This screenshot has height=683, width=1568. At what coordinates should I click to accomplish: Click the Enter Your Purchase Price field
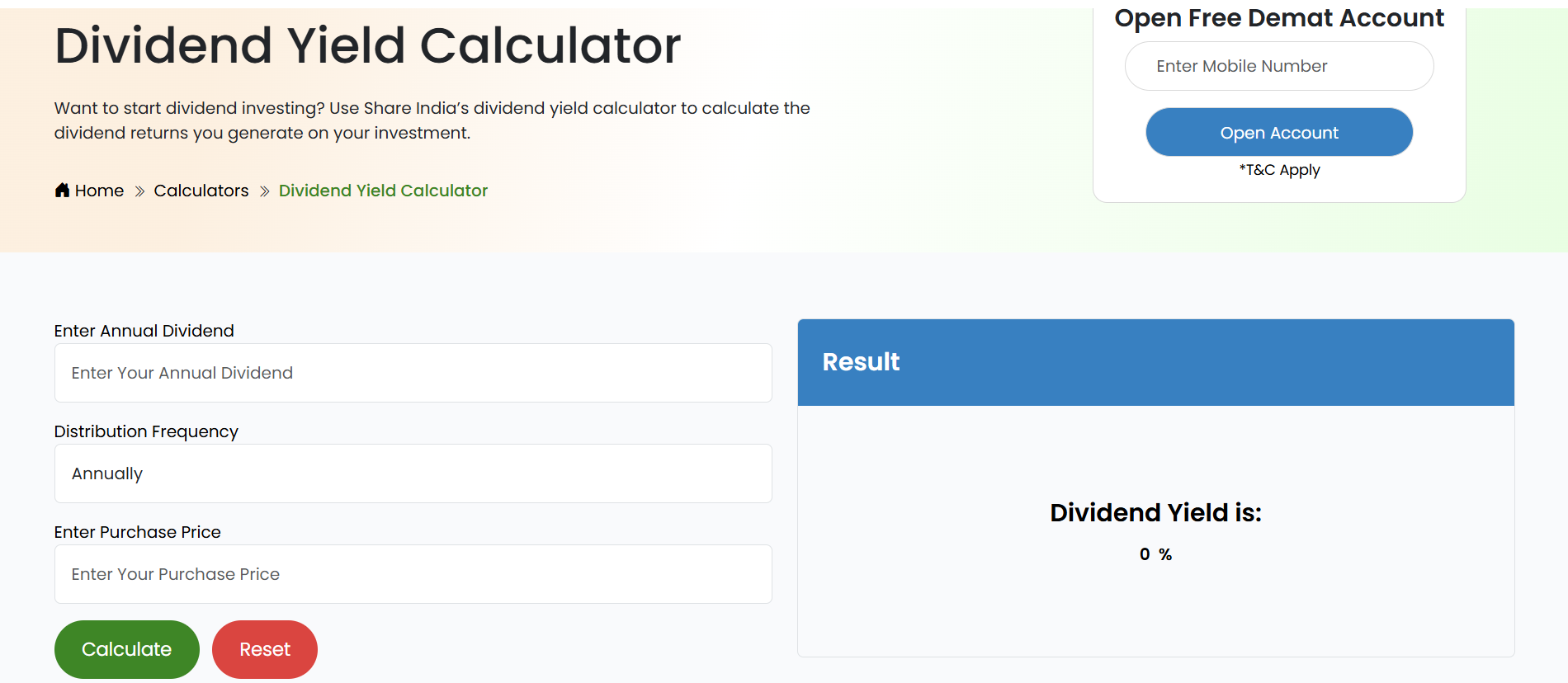(x=412, y=573)
